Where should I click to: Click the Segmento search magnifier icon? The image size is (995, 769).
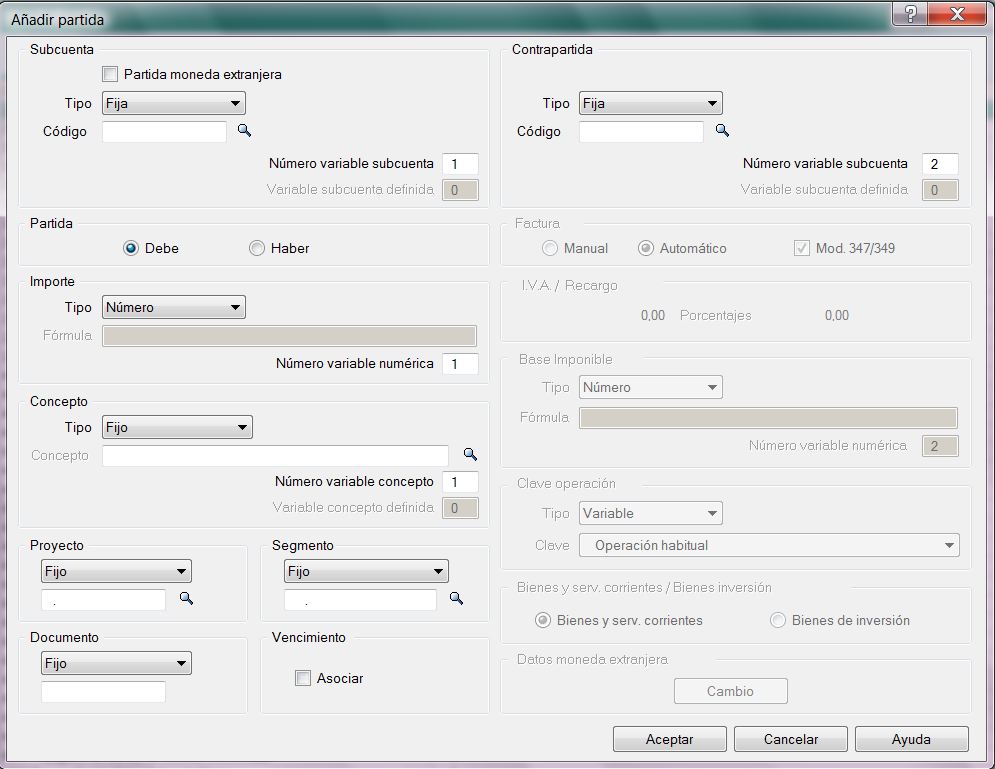pyautogui.click(x=456, y=599)
